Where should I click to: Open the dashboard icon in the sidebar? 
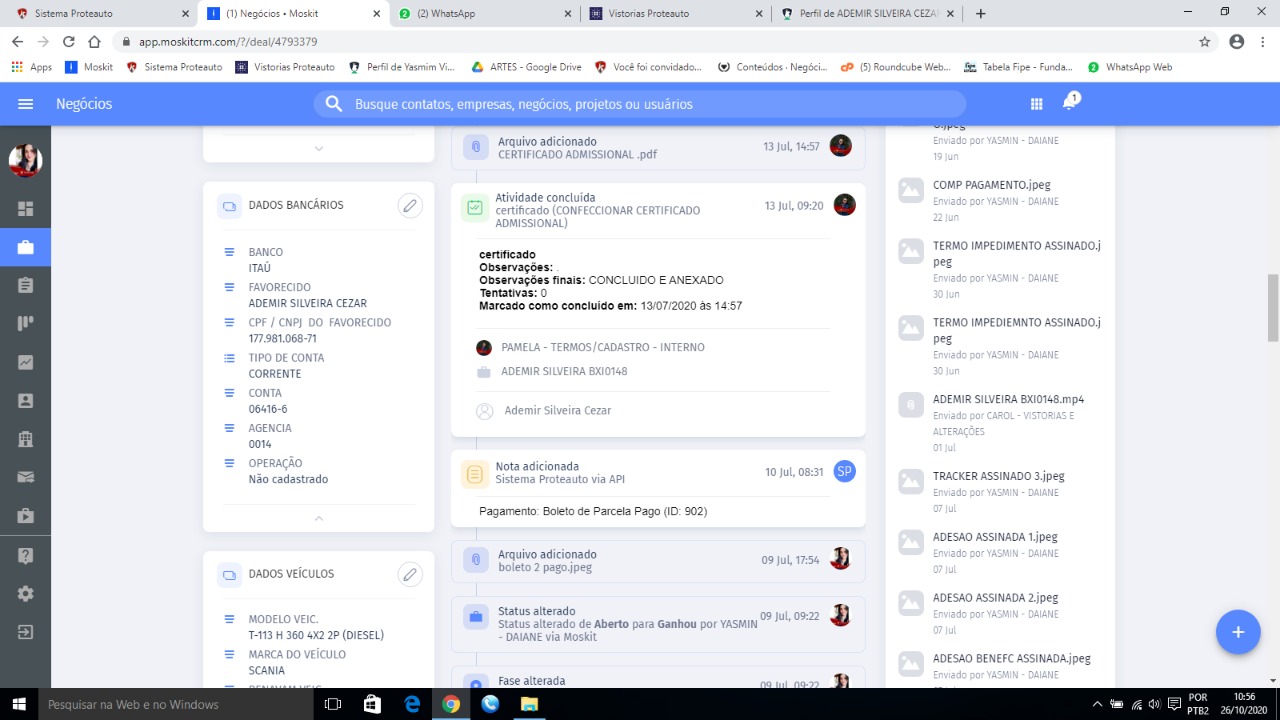[25, 209]
